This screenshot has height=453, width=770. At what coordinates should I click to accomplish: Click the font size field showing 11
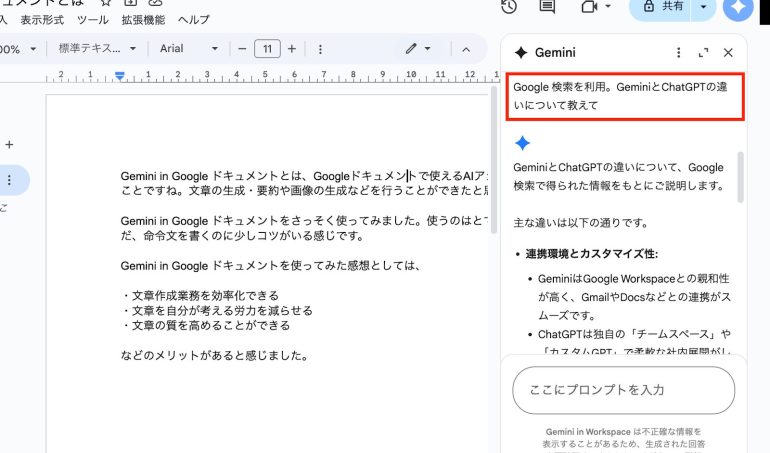(267, 49)
